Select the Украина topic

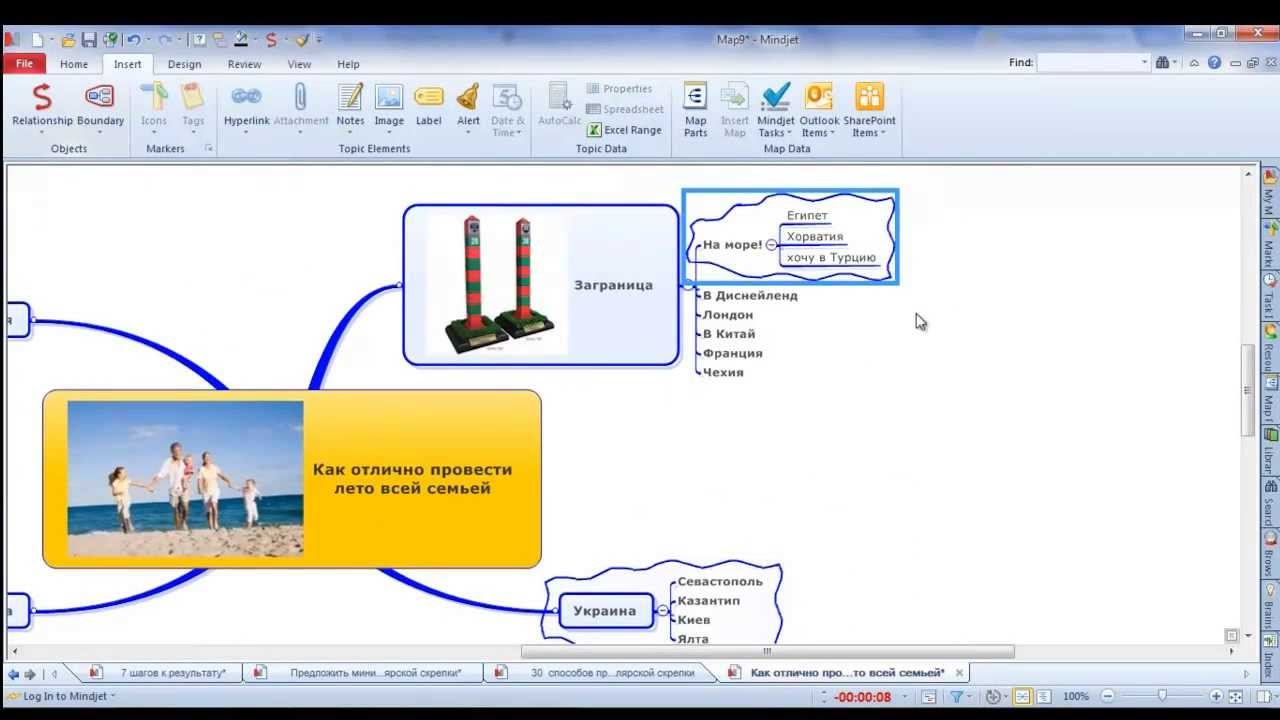[x=605, y=610]
